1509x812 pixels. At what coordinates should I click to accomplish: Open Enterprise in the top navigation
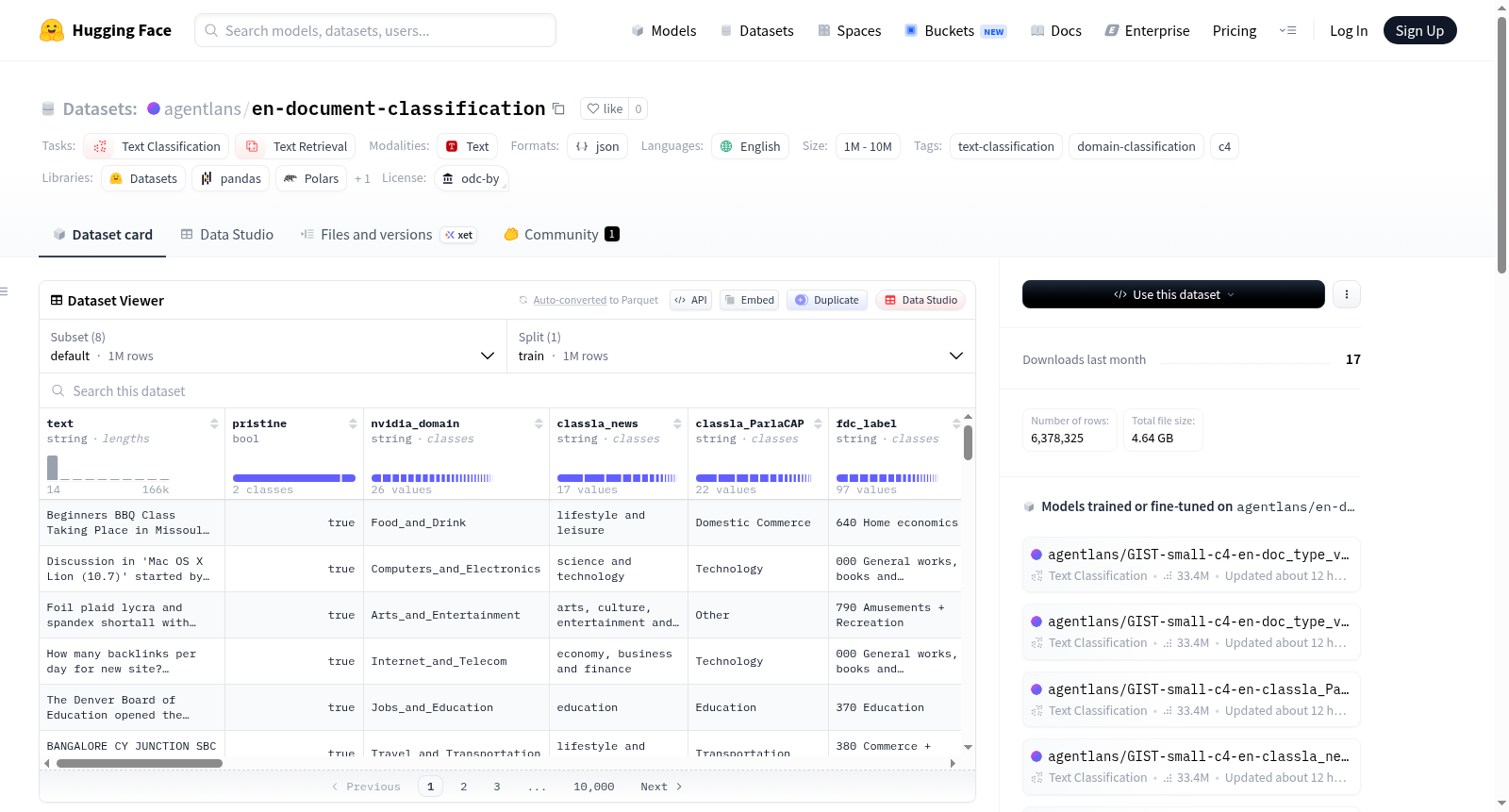tap(1147, 31)
